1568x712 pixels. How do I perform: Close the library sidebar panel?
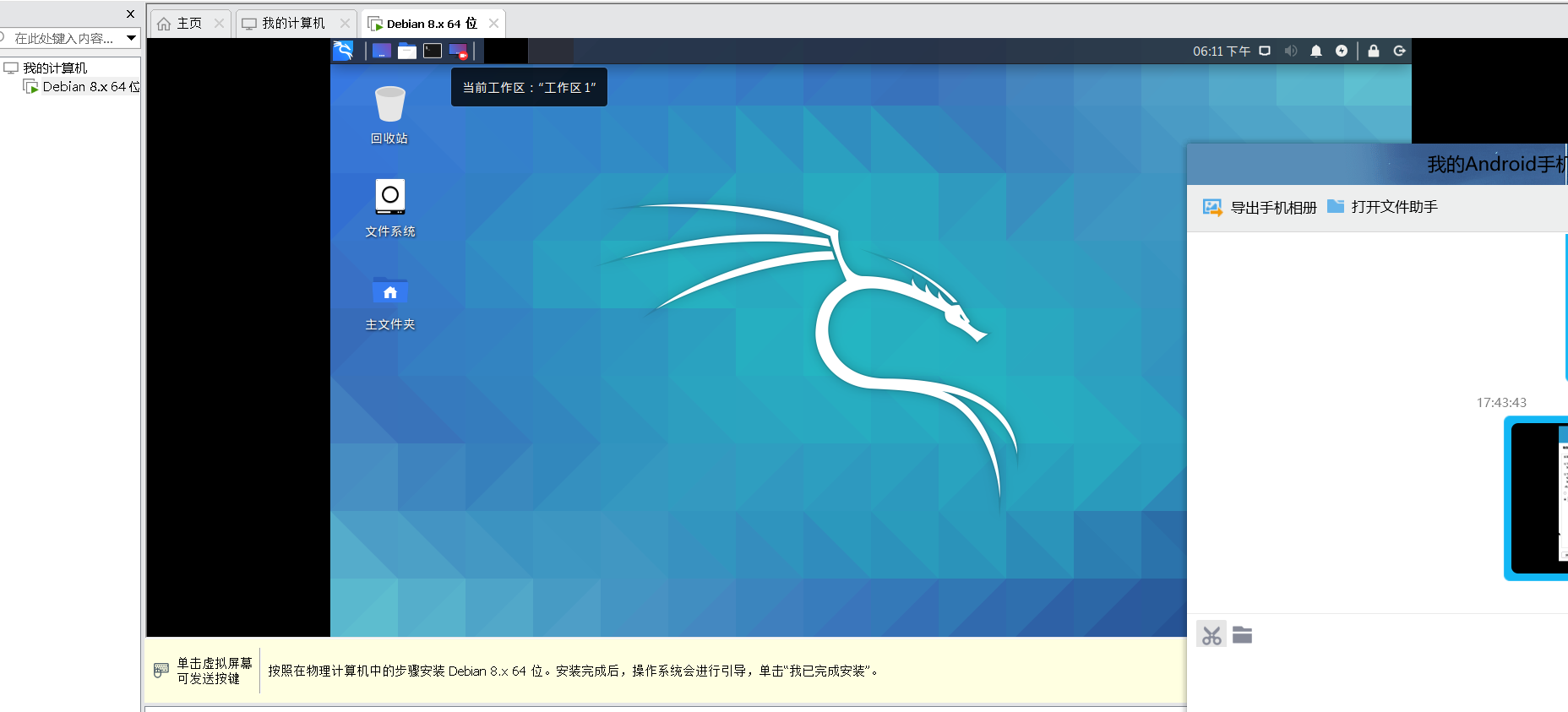click(x=130, y=14)
